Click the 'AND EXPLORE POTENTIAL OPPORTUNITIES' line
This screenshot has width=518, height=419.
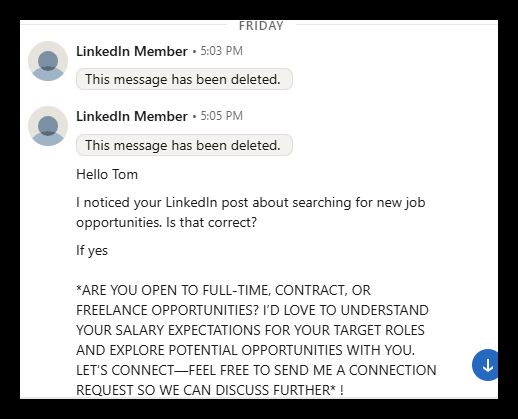click(246, 350)
